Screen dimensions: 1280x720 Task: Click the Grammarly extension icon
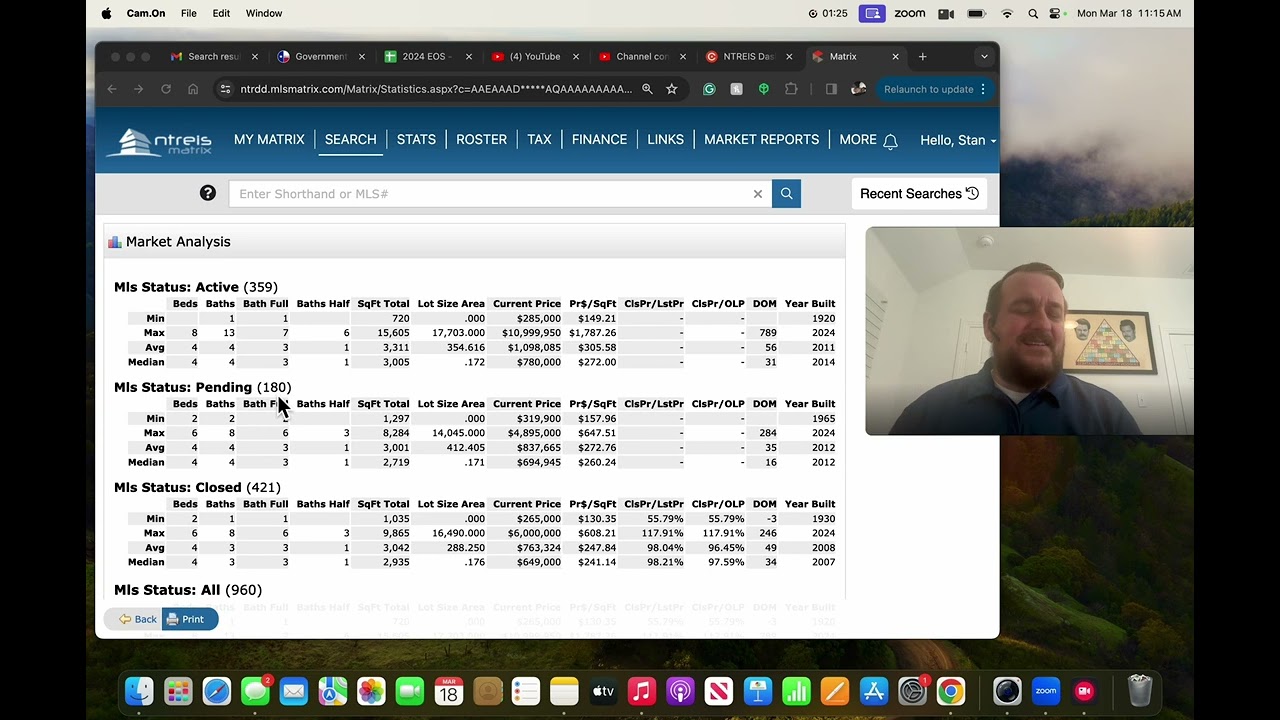coord(709,89)
